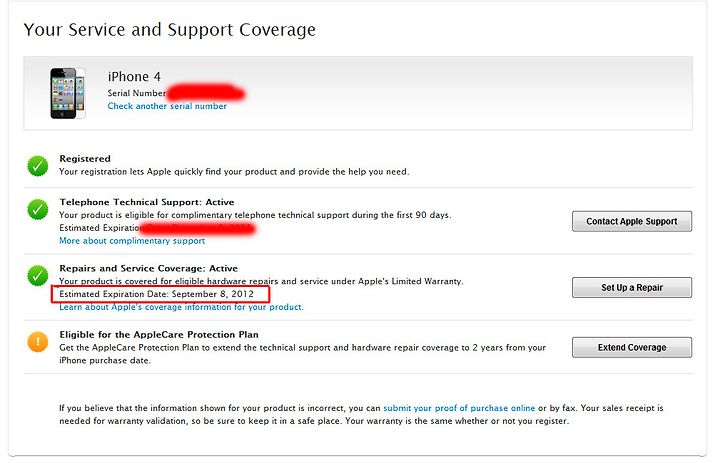The height and width of the screenshot is (463, 720).
Task: Click 'Telephone Technical Support: Active' heading
Action: pos(147,202)
